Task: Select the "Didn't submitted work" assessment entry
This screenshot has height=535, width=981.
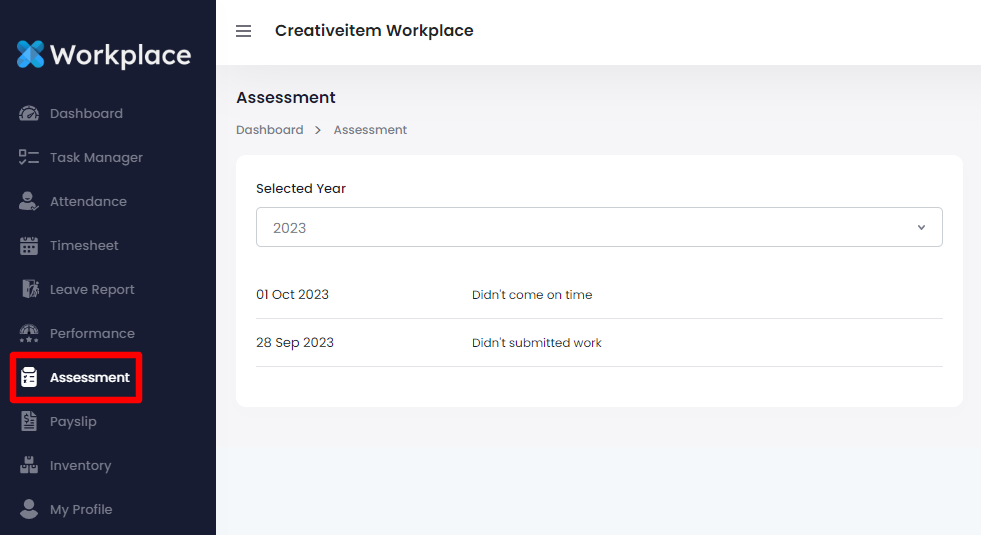Action: tap(536, 343)
